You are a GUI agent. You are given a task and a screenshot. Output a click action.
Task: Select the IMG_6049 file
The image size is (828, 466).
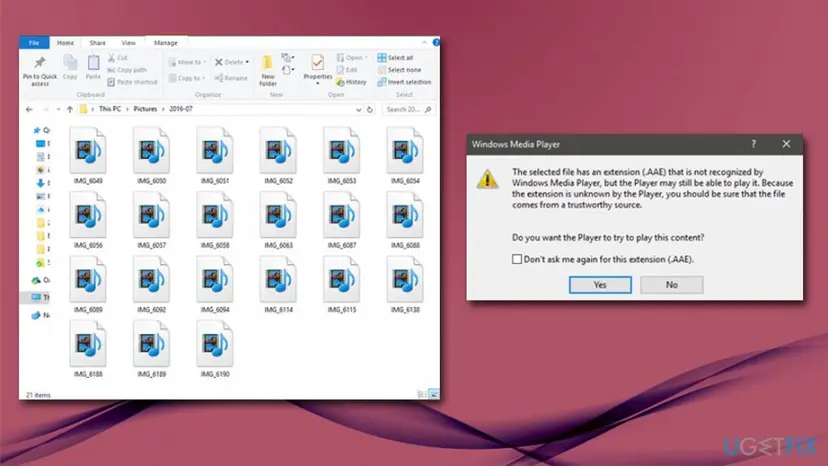point(88,155)
